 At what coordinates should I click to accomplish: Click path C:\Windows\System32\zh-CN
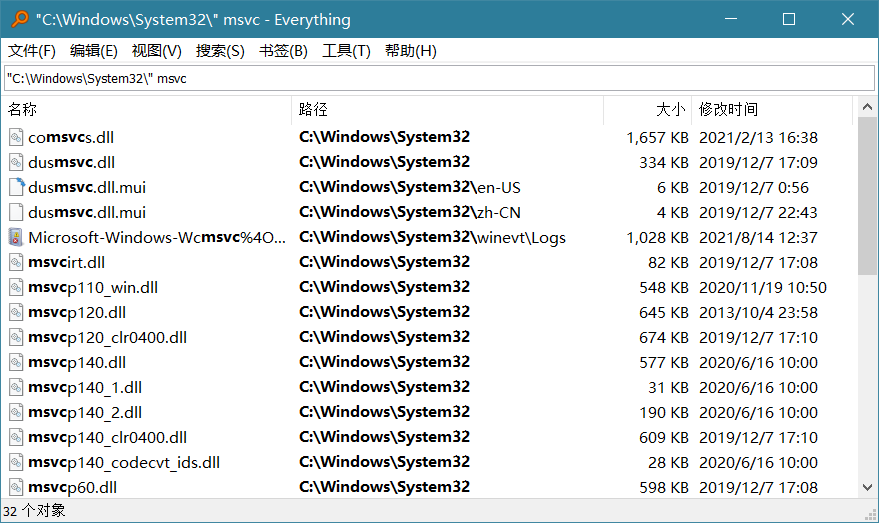click(410, 212)
